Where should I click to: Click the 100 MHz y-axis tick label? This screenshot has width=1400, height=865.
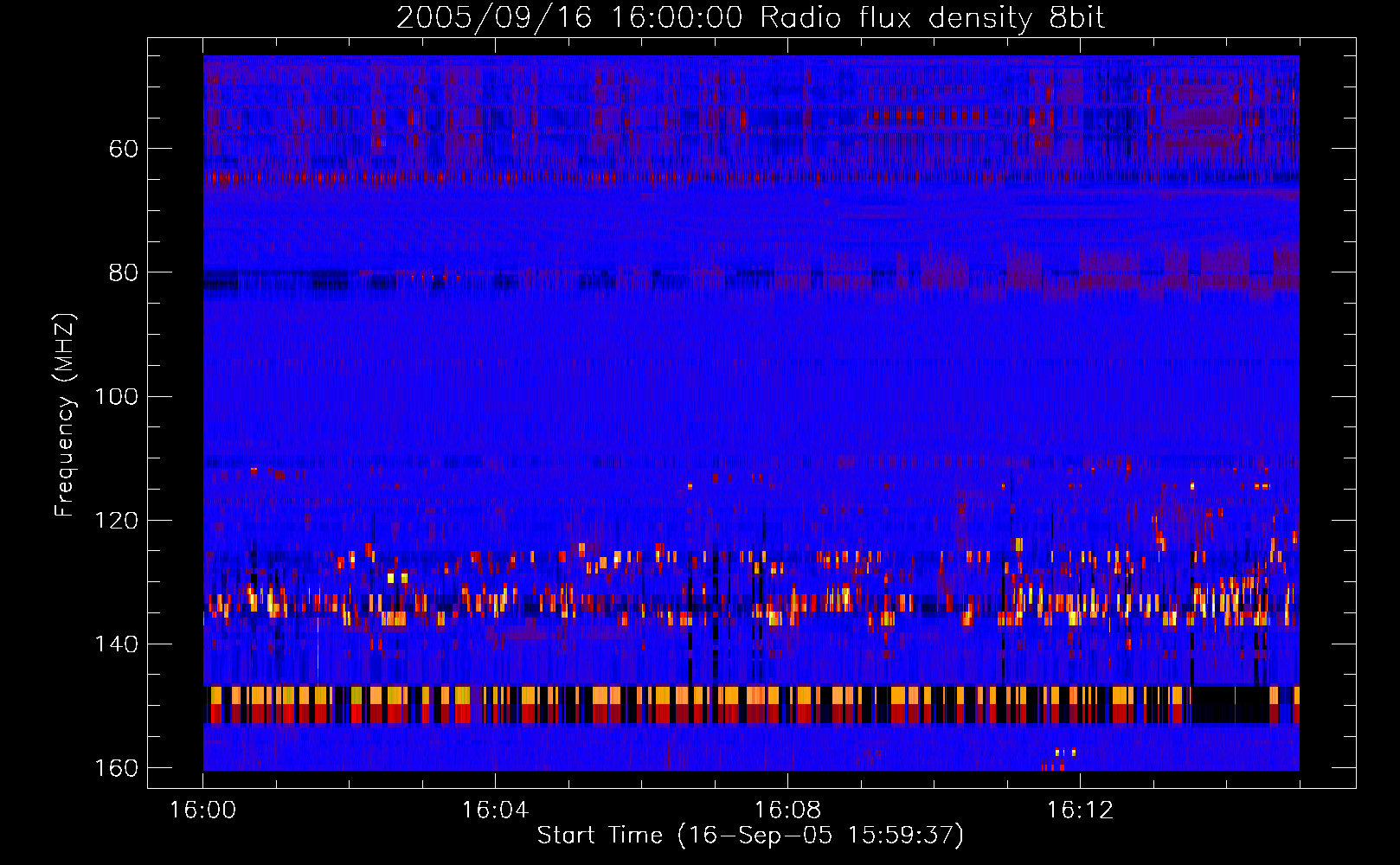click(x=117, y=396)
